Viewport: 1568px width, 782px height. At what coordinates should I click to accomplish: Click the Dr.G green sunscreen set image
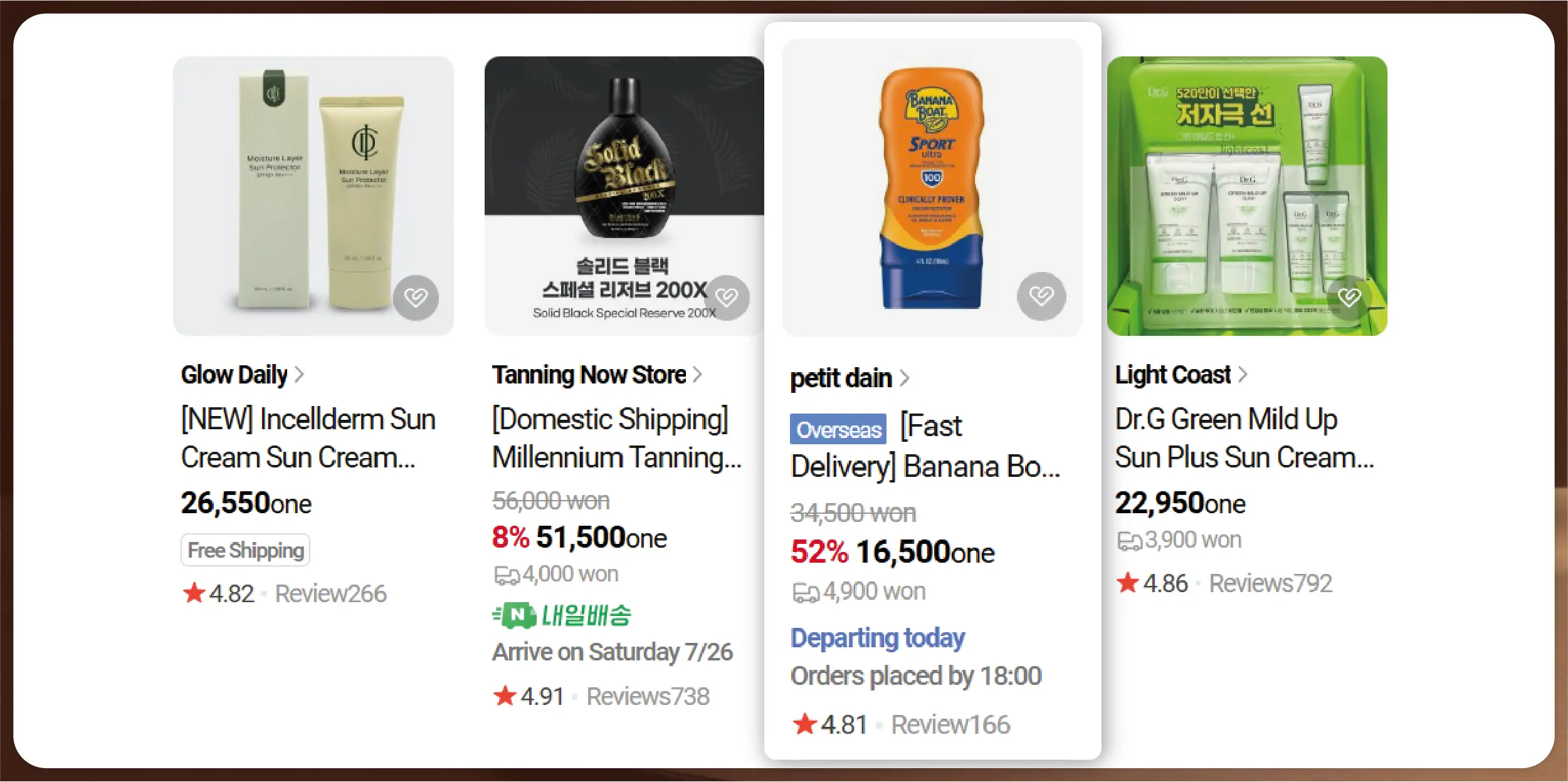[x=1246, y=195]
